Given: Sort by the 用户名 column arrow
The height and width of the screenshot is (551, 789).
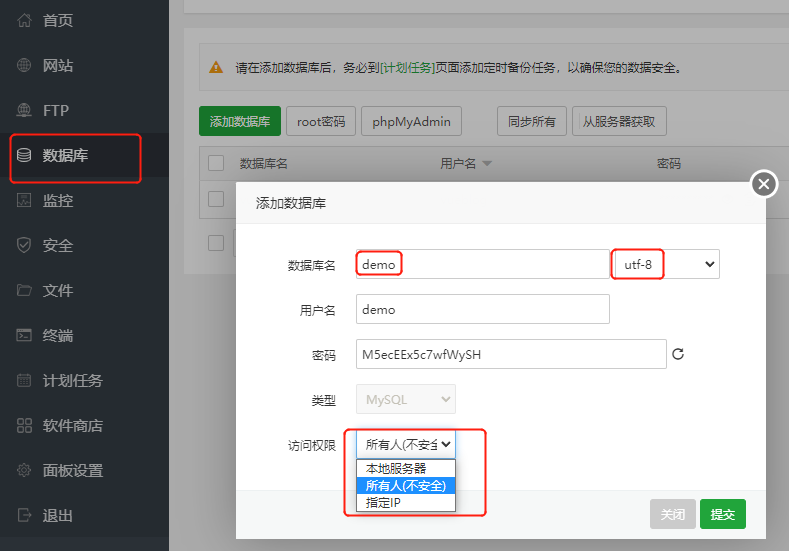Looking at the screenshot, I should [x=487, y=164].
